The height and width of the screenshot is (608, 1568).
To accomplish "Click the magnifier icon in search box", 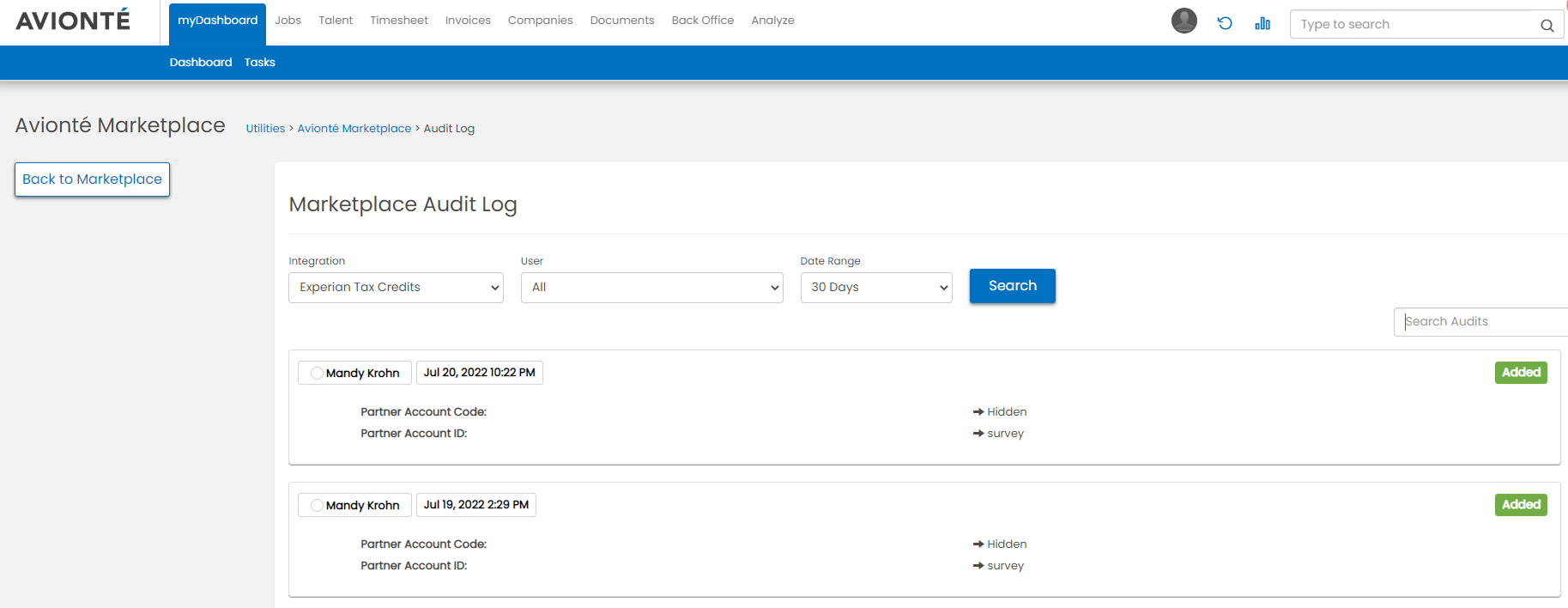I will (1547, 25).
